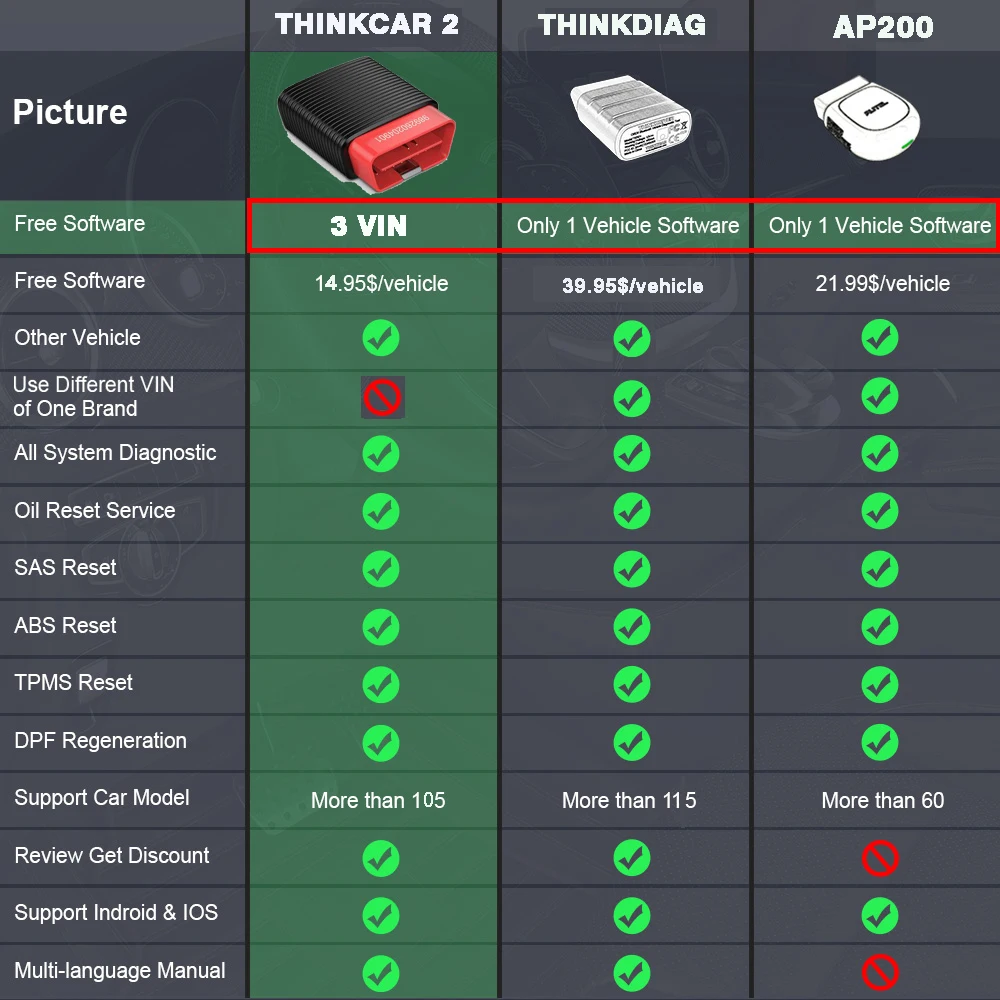1000x1000 pixels.
Task: Click THINKCAR 2's checkmark for Multi-language Manual
Action: click(381, 971)
